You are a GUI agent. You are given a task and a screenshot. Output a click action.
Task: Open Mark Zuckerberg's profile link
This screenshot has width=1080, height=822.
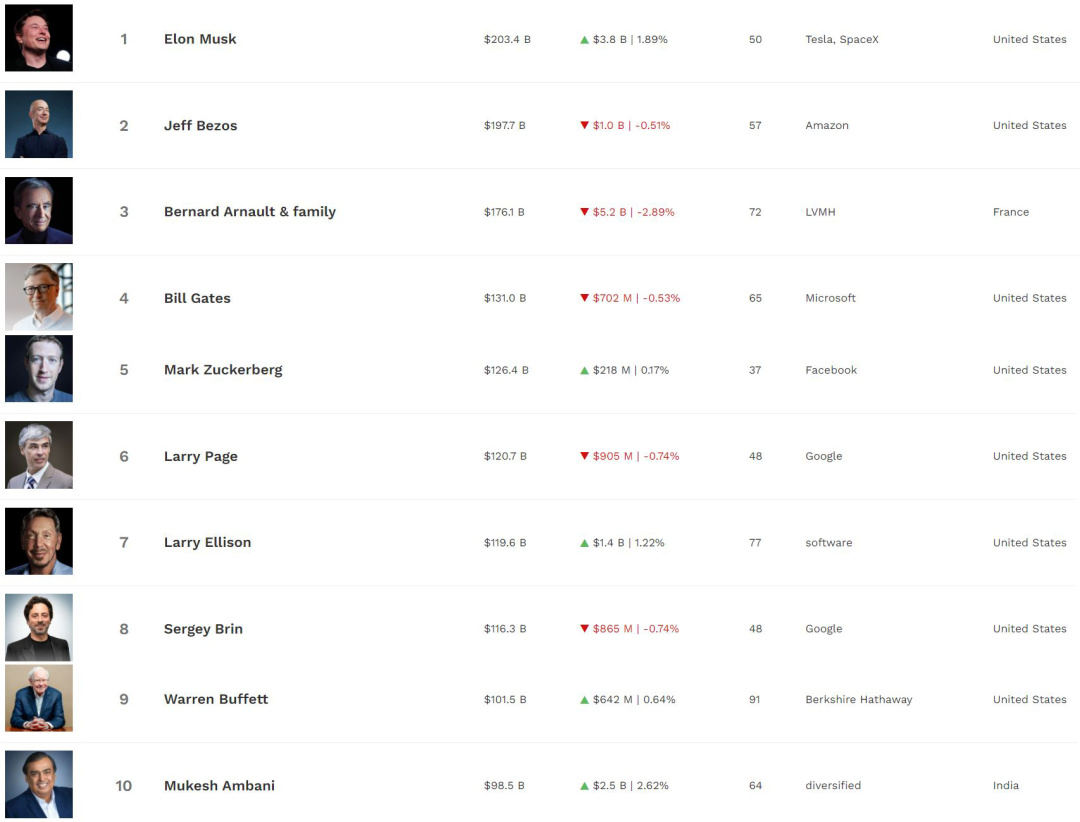[223, 370]
